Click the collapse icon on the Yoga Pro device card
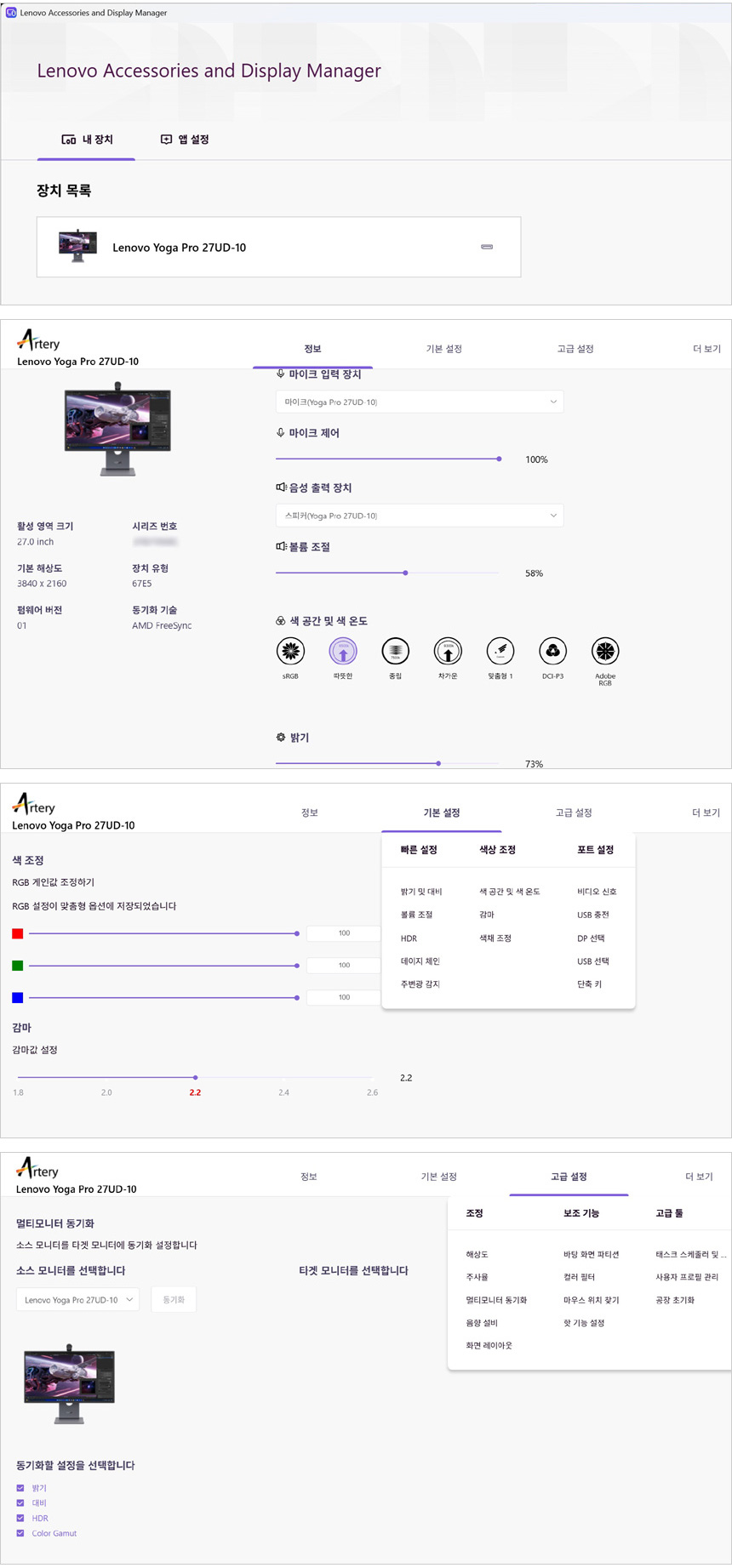Image resolution: width=732 pixels, height=1568 pixels. (487, 248)
